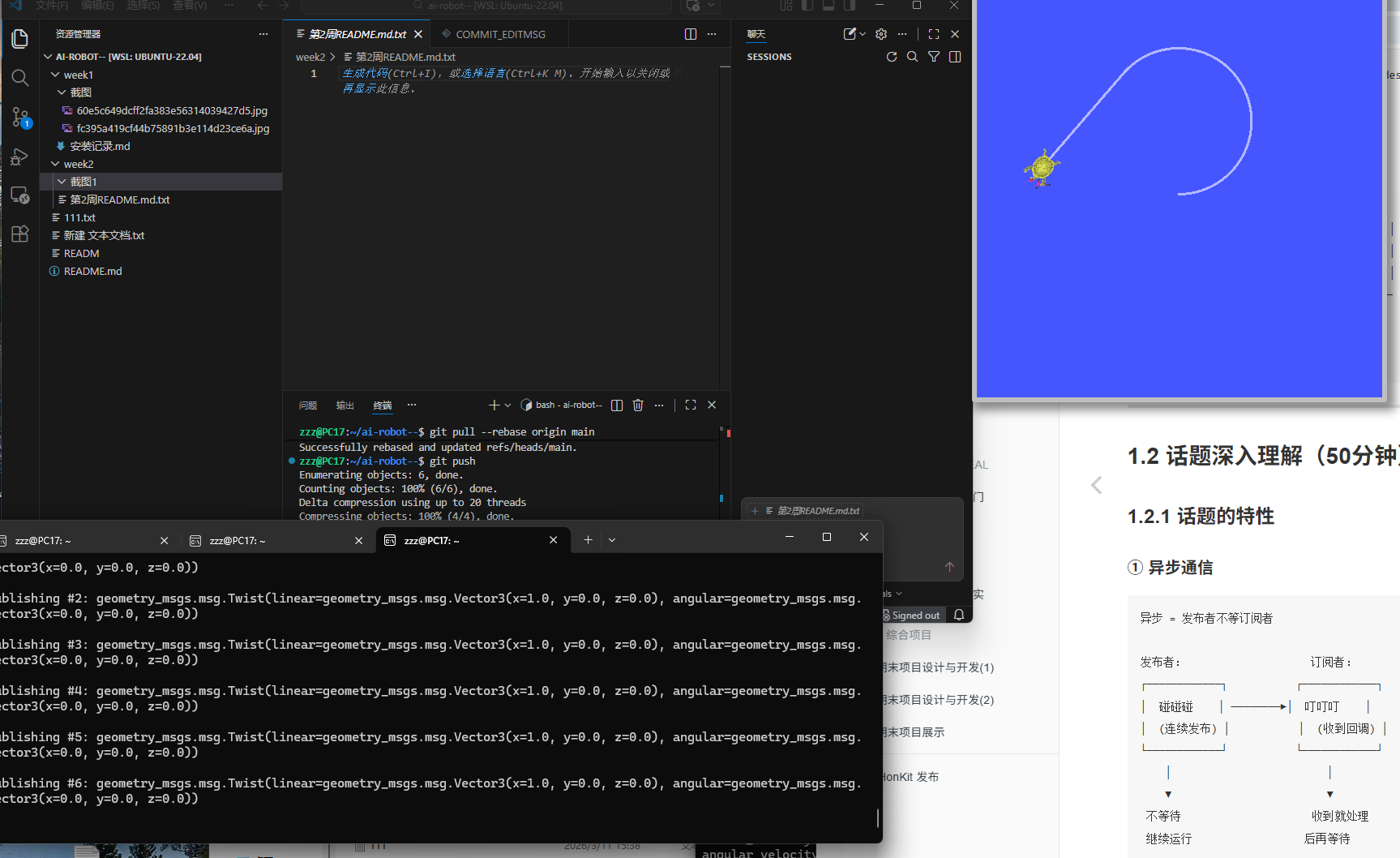Open editor more actions ellipsis menu
1400x858 pixels.
point(712,34)
